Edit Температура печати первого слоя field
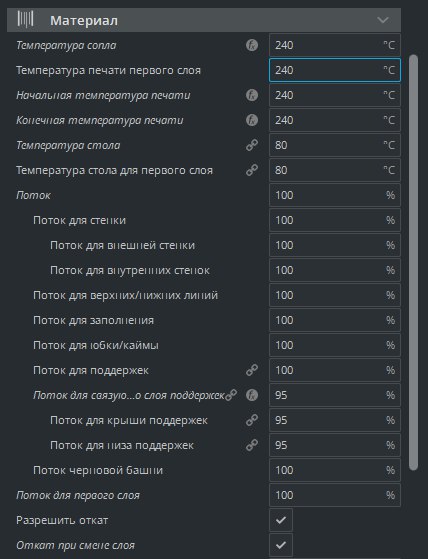This screenshot has height=559, width=428. [335, 70]
